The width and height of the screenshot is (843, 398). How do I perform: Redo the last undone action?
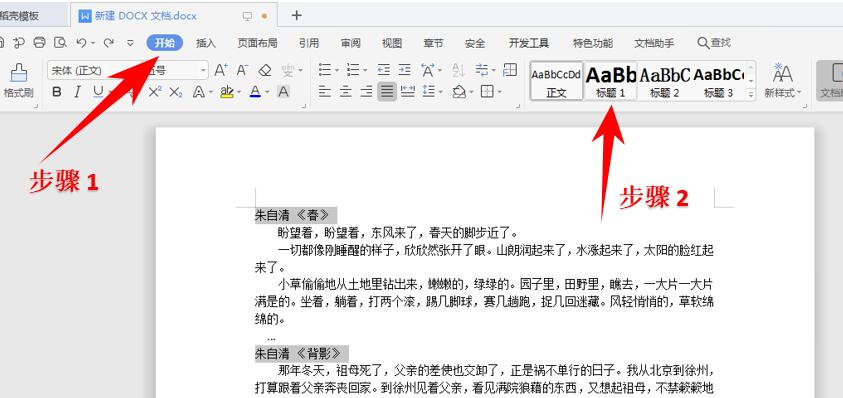point(109,42)
